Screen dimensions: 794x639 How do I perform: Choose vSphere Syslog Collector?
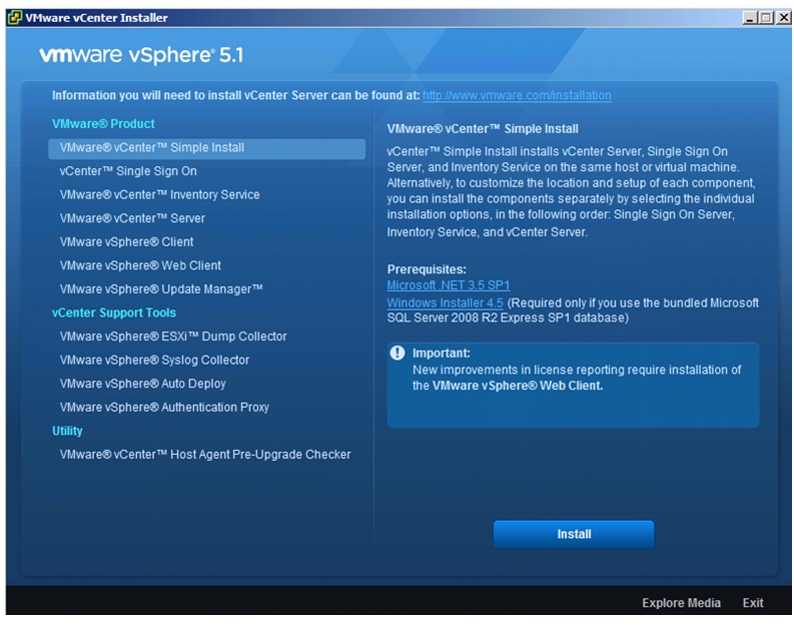(154, 360)
